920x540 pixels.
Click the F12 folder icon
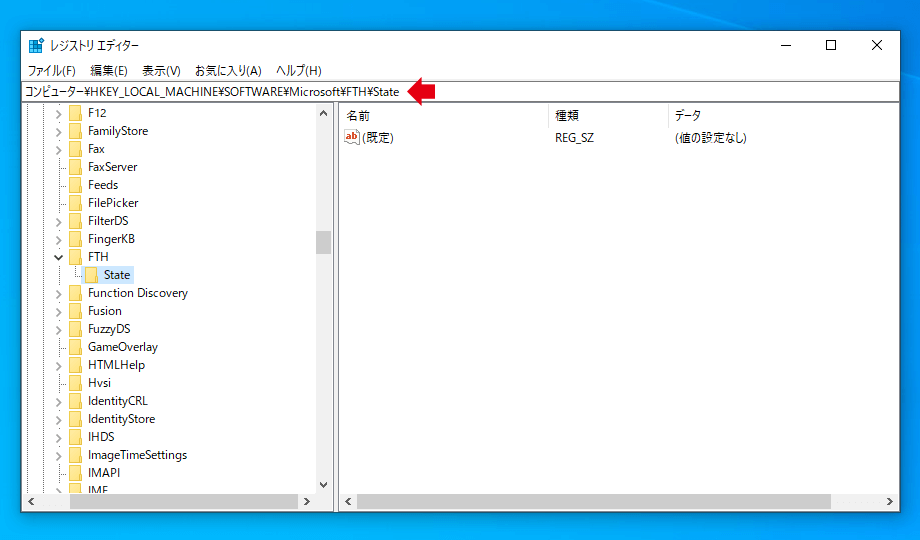pyautogui.click(x=75, y=113)
